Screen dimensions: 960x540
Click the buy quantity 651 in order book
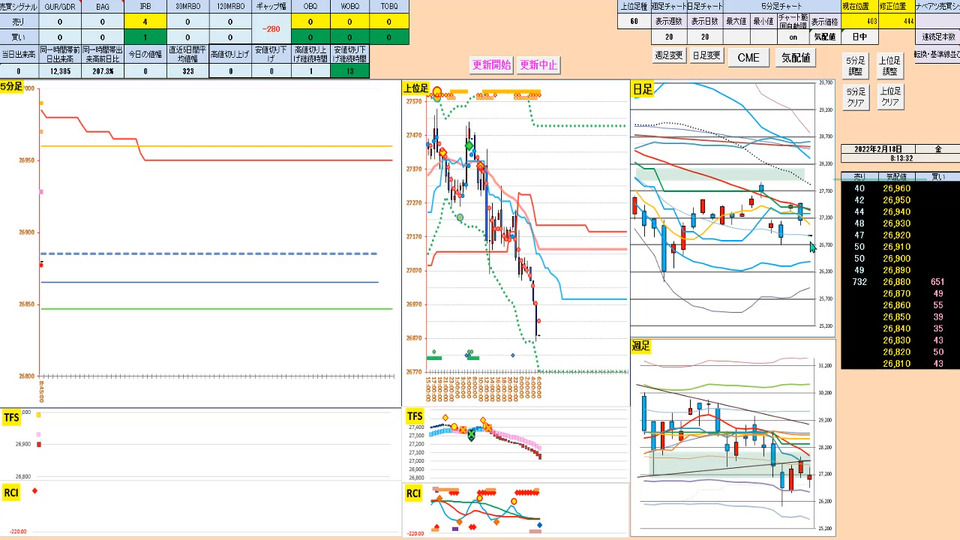tap(937, 282)
